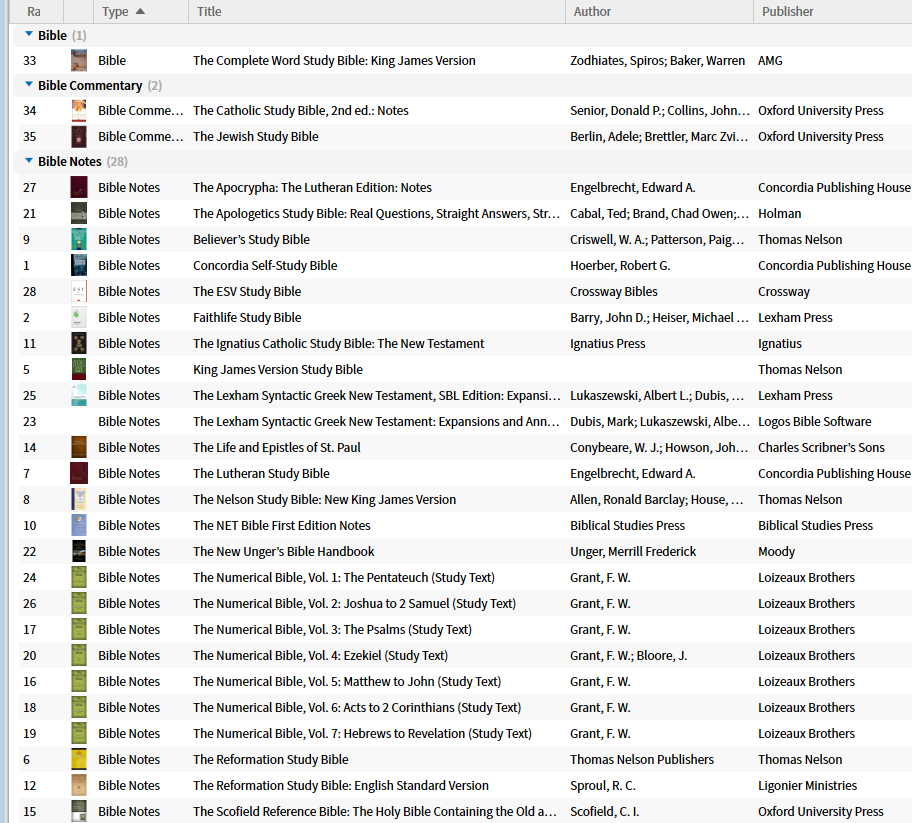This screenshot has height=823, width=912.
Task: Select title 'The Jewish Study Bible'
Action: tap(256, 137)
